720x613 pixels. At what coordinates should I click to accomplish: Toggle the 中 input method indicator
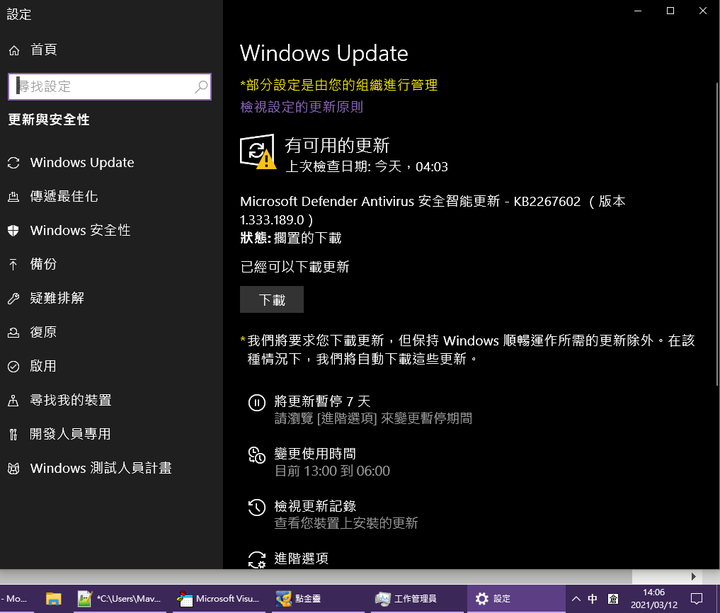point(593,599)
